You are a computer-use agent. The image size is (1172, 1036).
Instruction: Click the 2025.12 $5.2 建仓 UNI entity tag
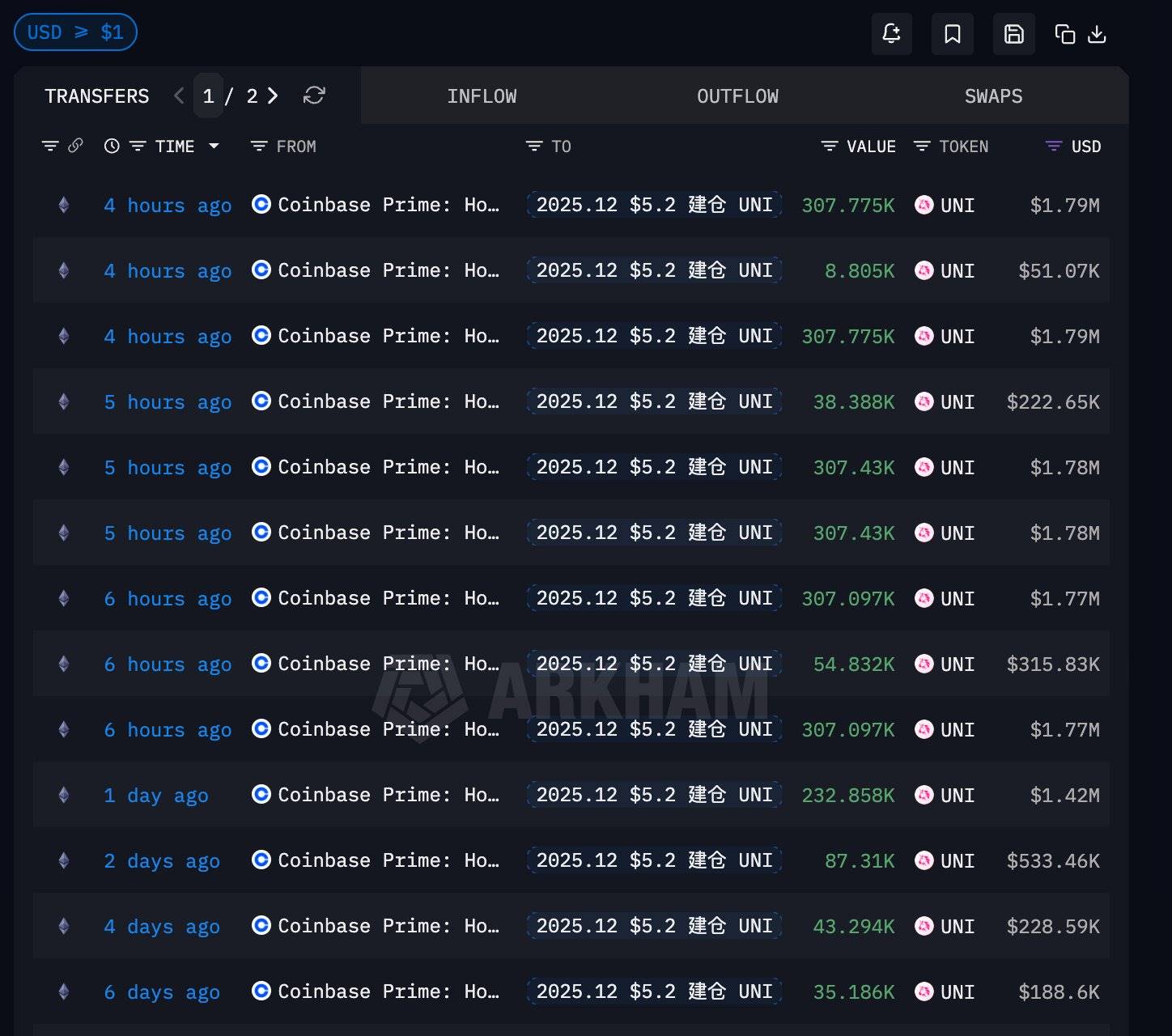653,205
